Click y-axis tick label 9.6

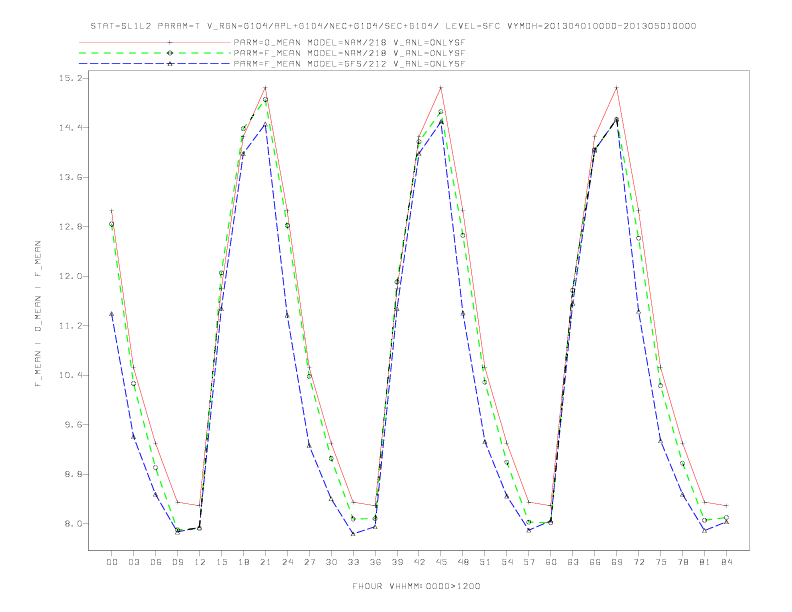(x=73, y=425)
